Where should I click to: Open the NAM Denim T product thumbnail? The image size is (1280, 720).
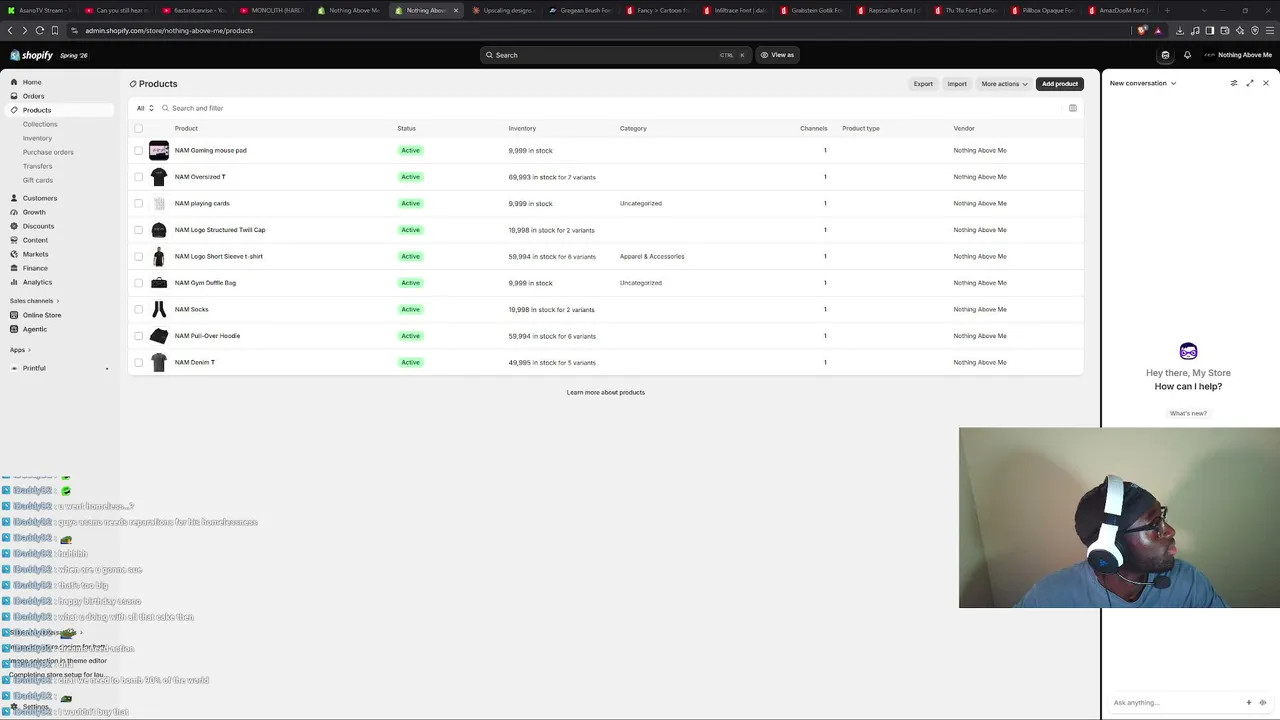(x=159, y=362)
